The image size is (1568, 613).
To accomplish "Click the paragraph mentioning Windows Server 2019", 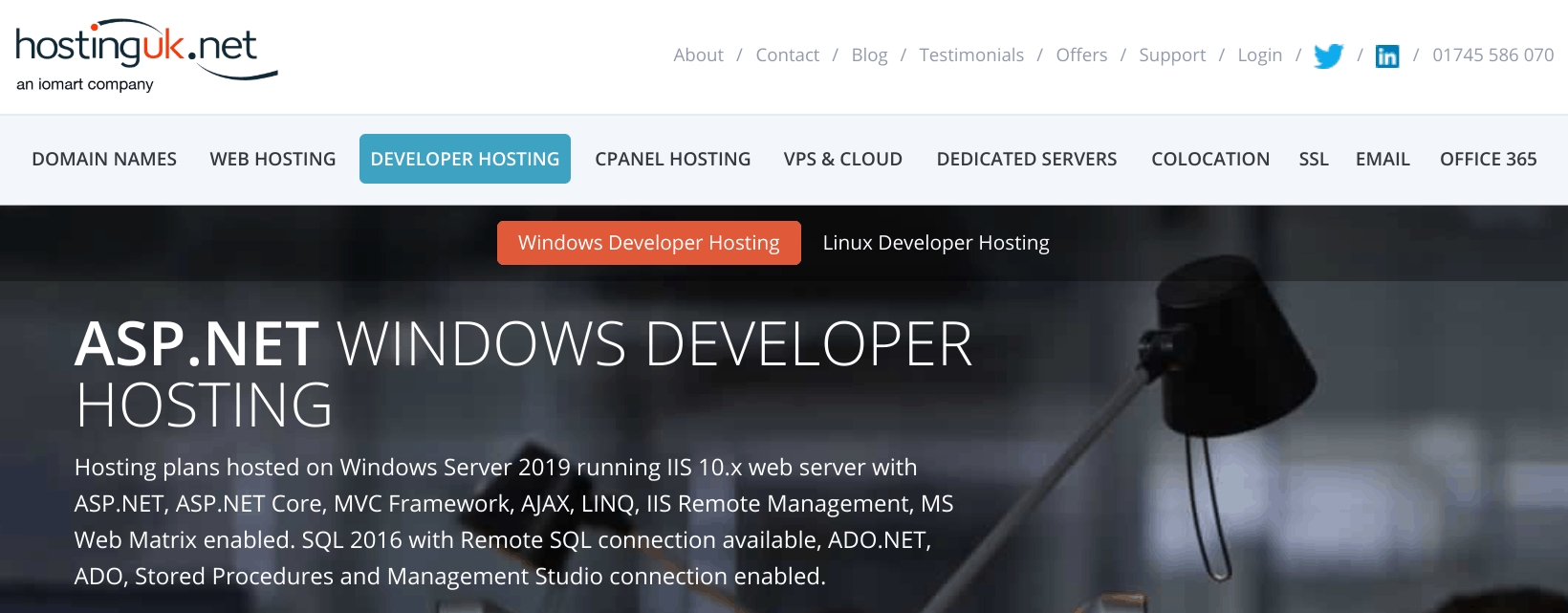I will coord(514,521).
